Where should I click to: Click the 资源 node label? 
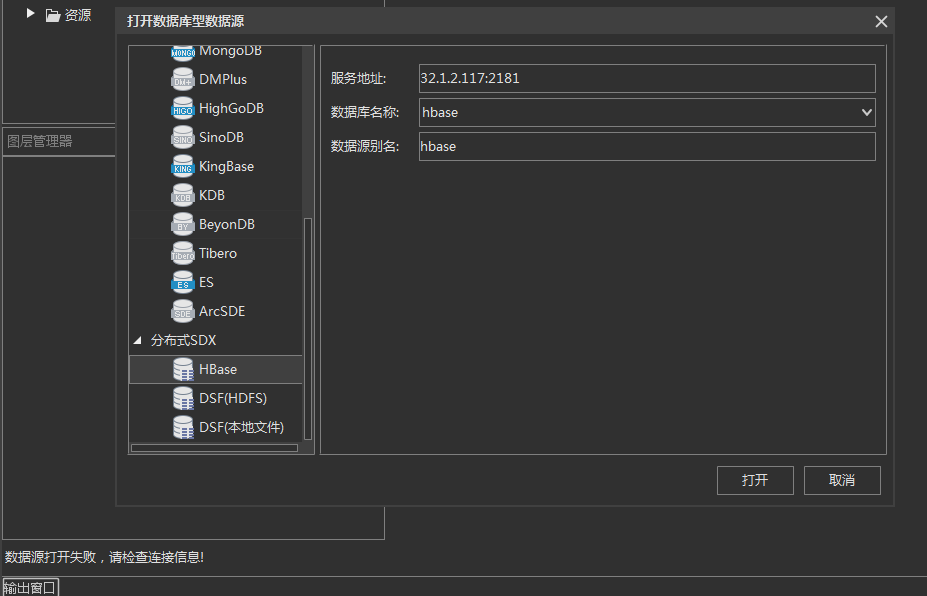(77, 15)
